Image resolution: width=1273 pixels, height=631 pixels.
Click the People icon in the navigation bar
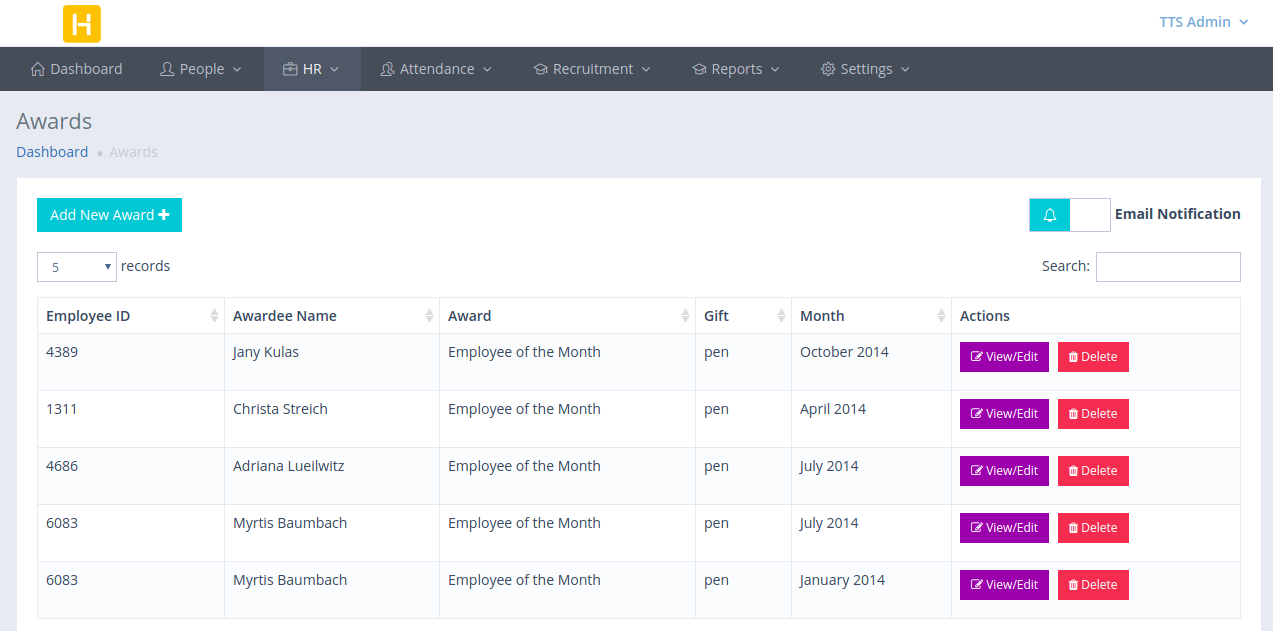pos(167,68)
